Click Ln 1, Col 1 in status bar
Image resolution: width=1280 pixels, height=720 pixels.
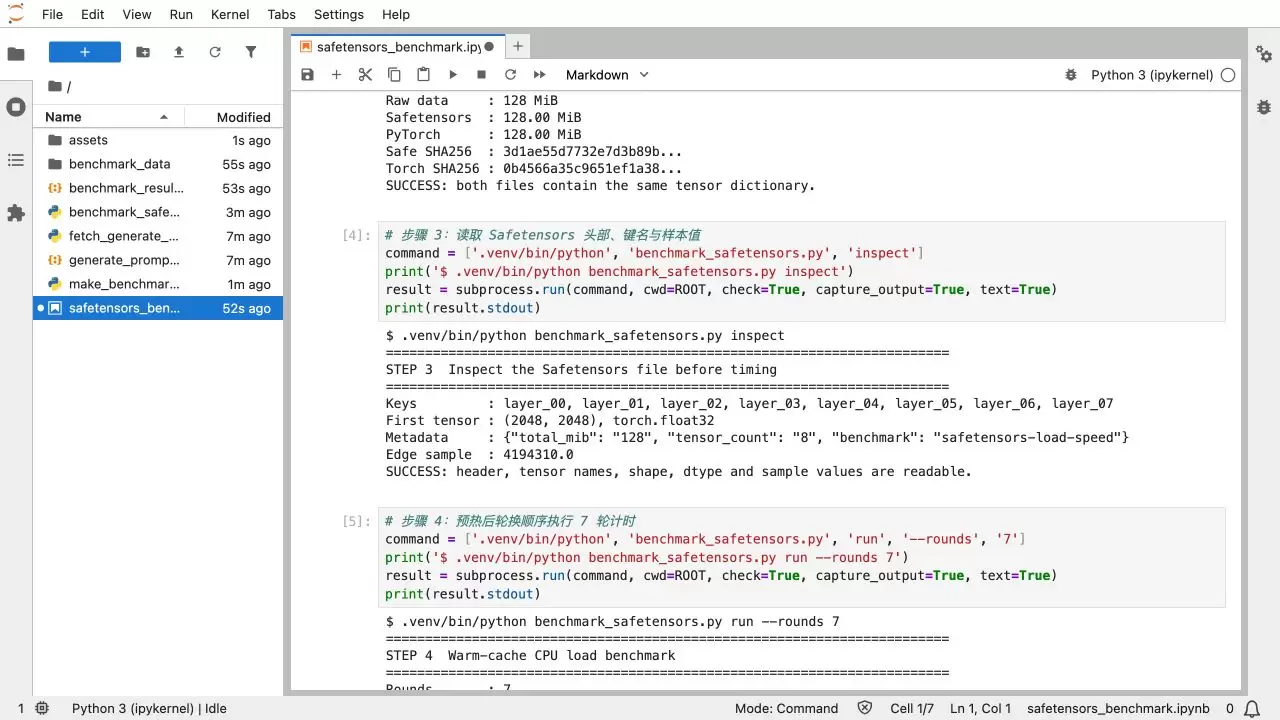click(980, 708)
